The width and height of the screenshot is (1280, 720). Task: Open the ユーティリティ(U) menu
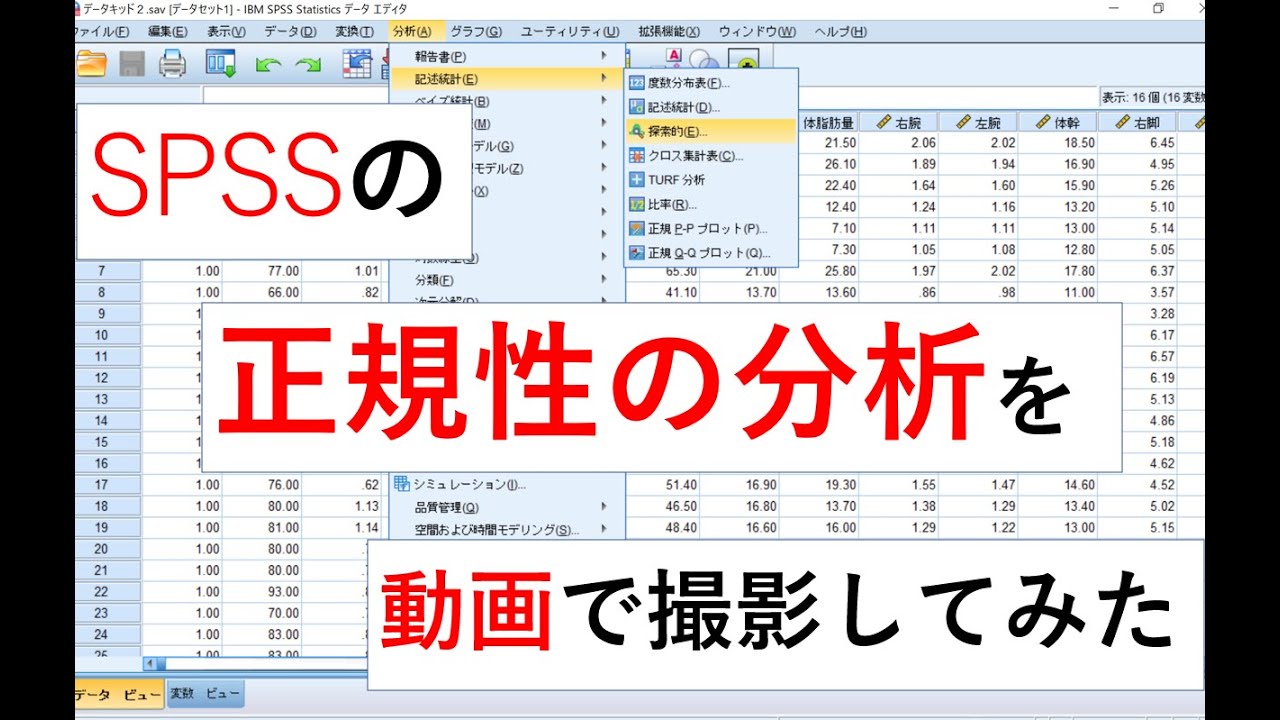(570, 32)
